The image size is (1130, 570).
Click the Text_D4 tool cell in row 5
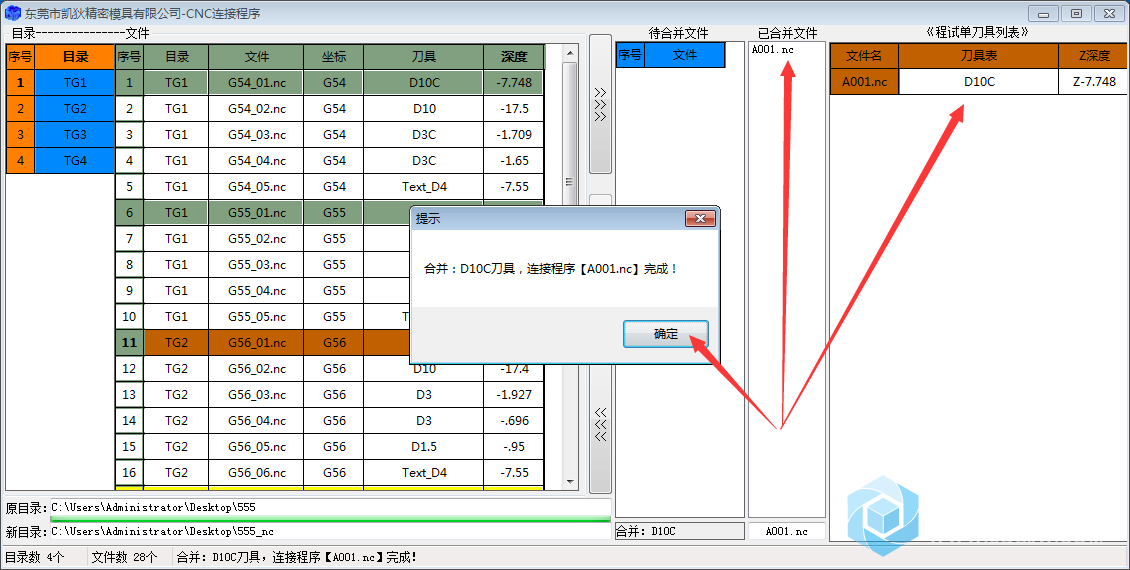tap(424, 186)
